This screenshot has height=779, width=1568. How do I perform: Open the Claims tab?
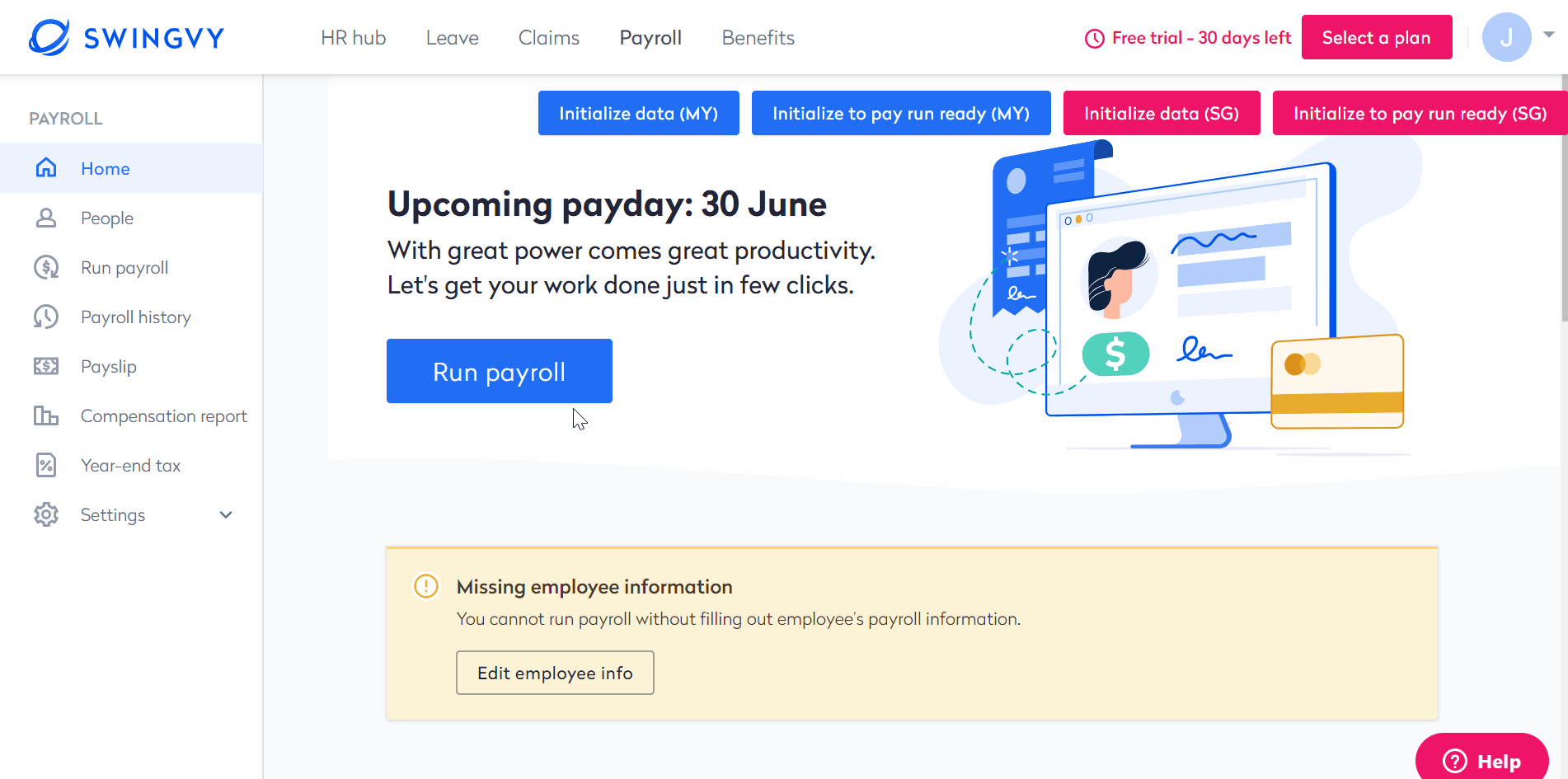(x=548, y=38)
